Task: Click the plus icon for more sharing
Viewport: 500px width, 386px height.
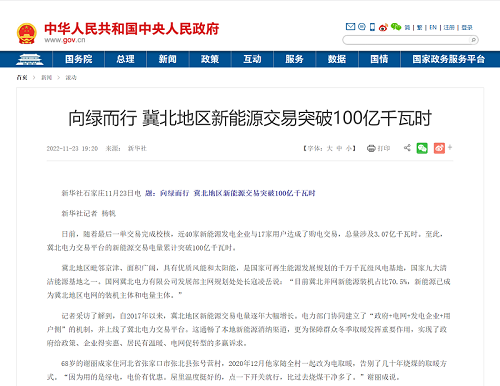Action: point(450,147)
